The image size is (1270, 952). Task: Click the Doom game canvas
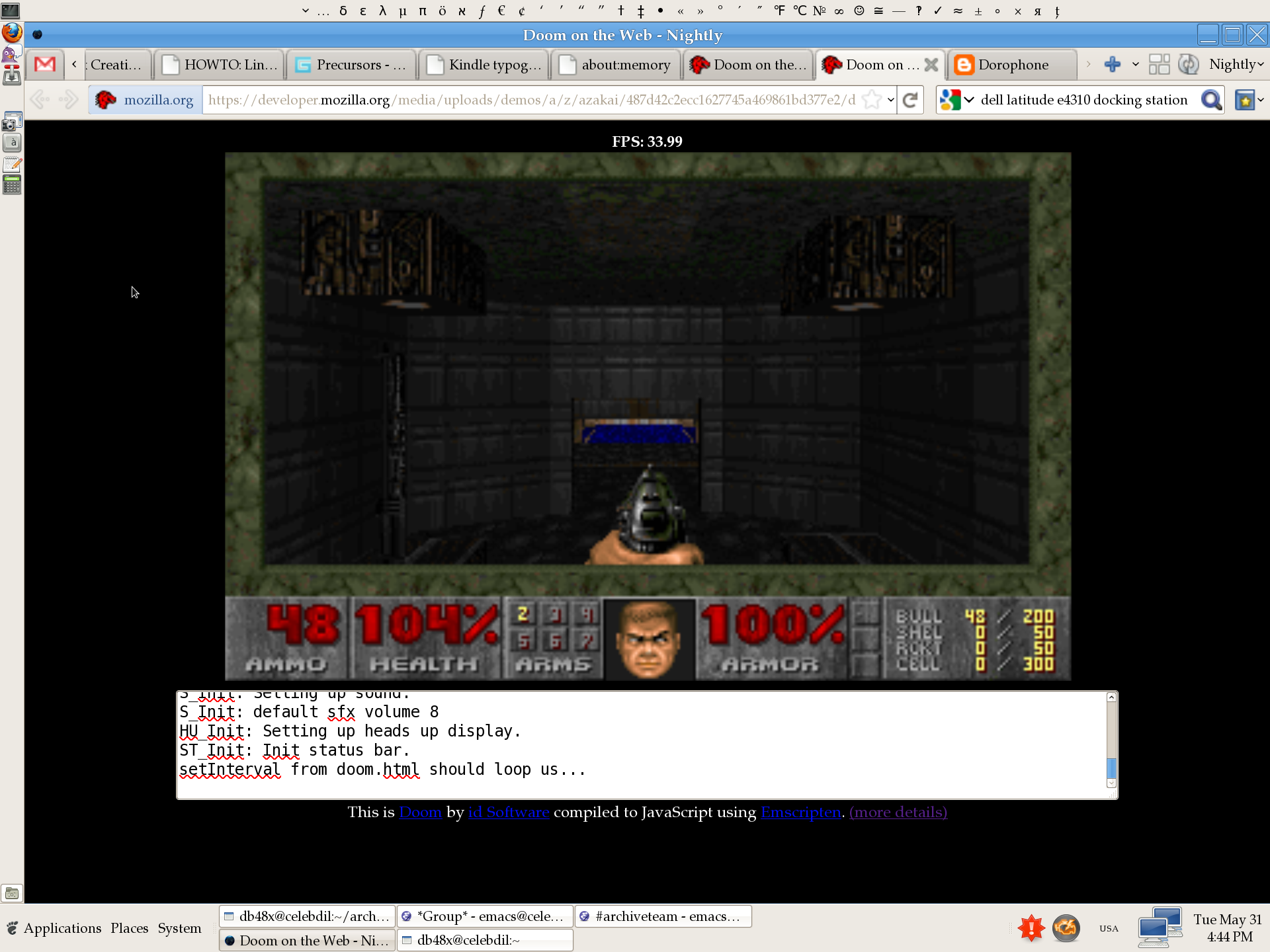(x=648, y=416)
